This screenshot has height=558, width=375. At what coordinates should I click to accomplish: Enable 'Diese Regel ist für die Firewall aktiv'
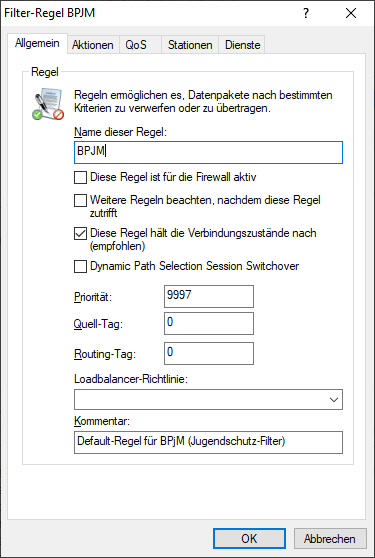click(80, 177)
